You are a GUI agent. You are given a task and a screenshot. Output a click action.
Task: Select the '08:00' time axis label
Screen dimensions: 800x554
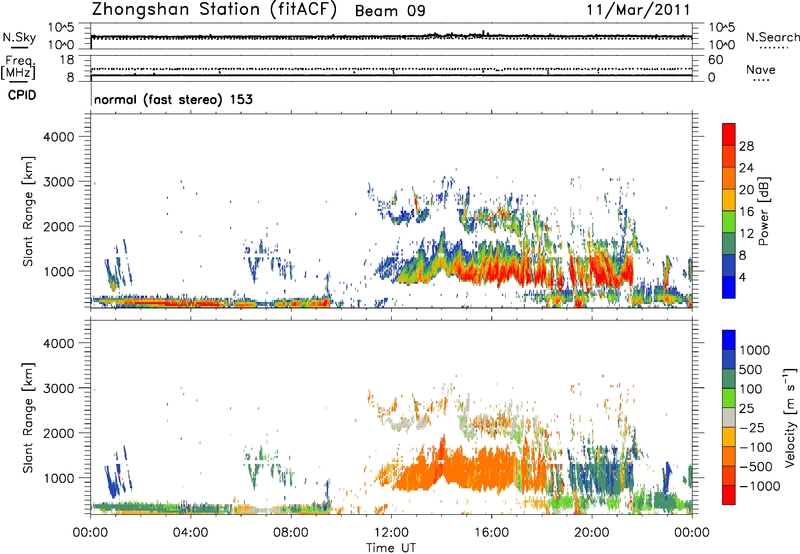(290, 533)
